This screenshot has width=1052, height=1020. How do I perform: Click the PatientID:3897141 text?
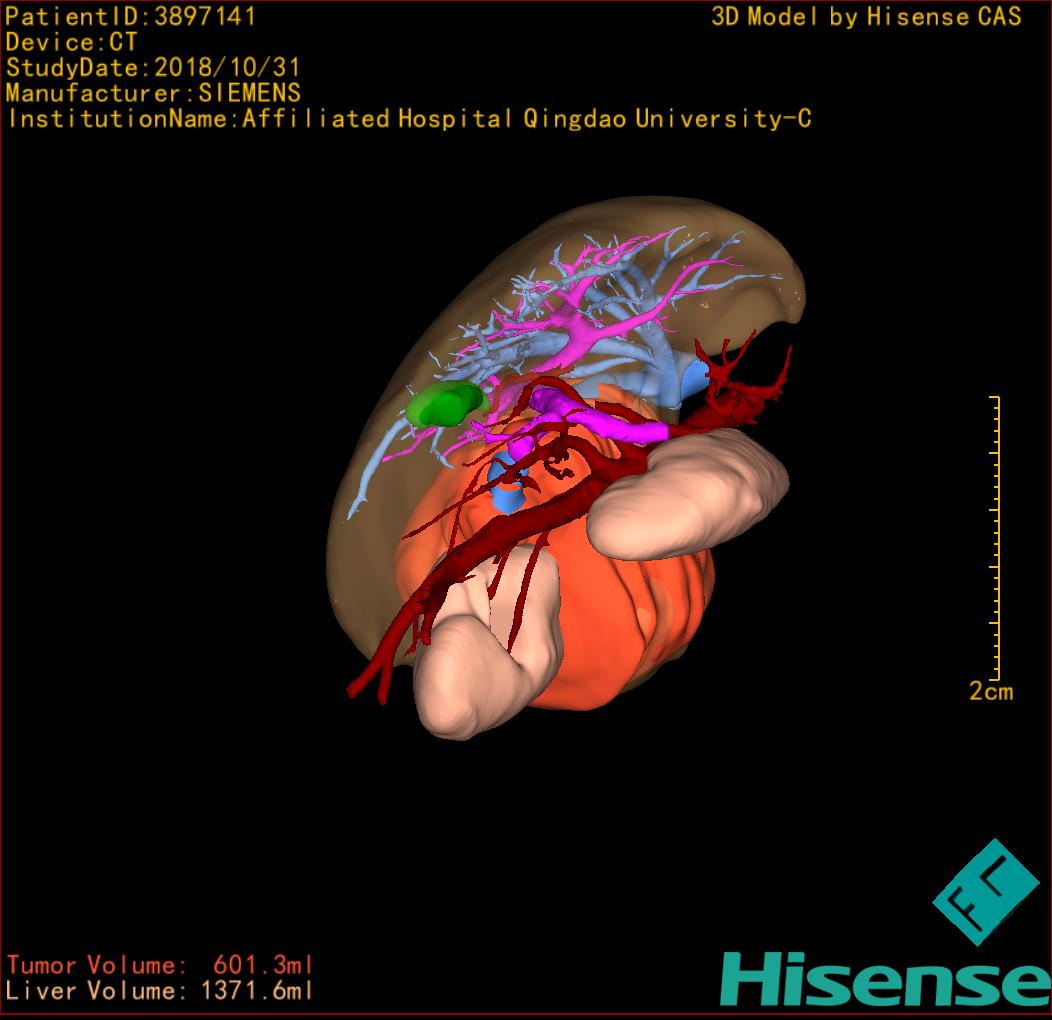pos(130,17)
